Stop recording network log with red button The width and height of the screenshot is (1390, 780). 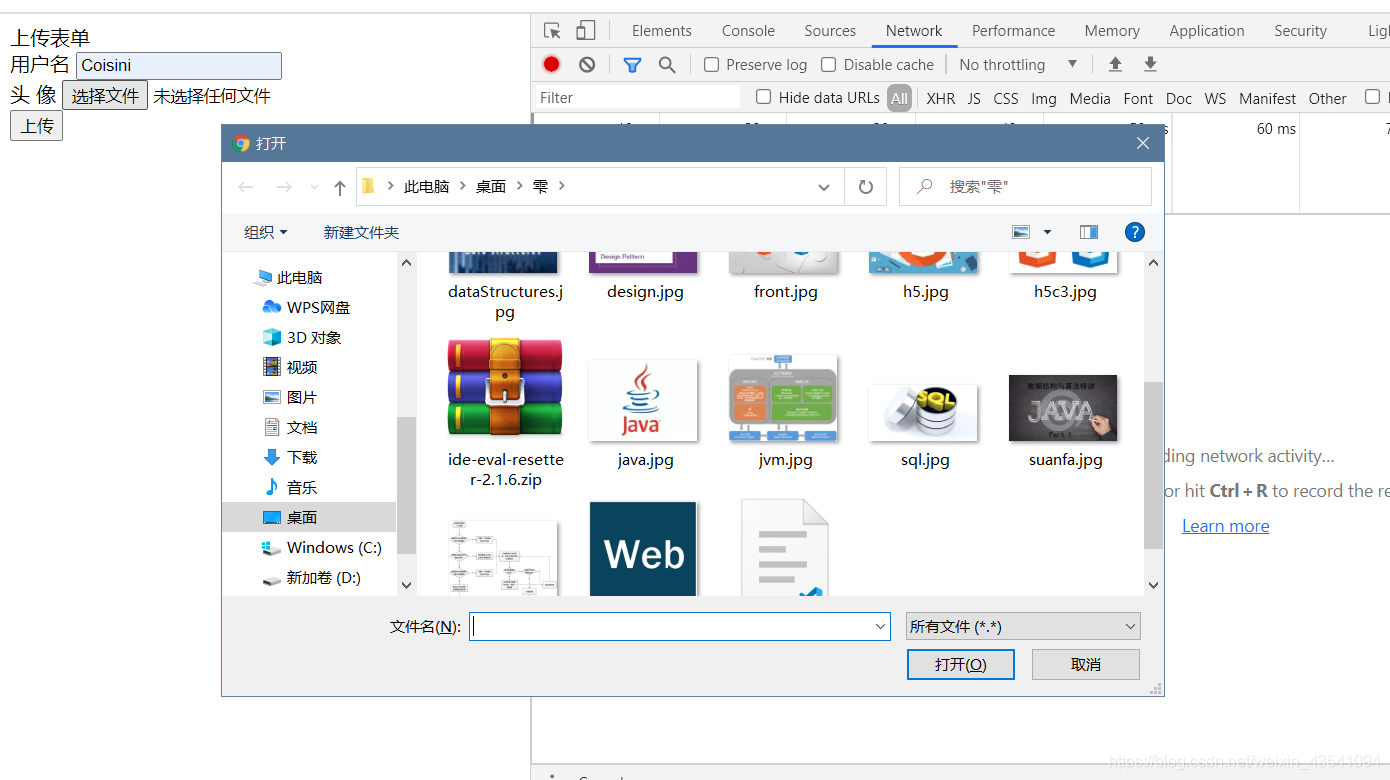pyautogui.click(x=551, y=64)
